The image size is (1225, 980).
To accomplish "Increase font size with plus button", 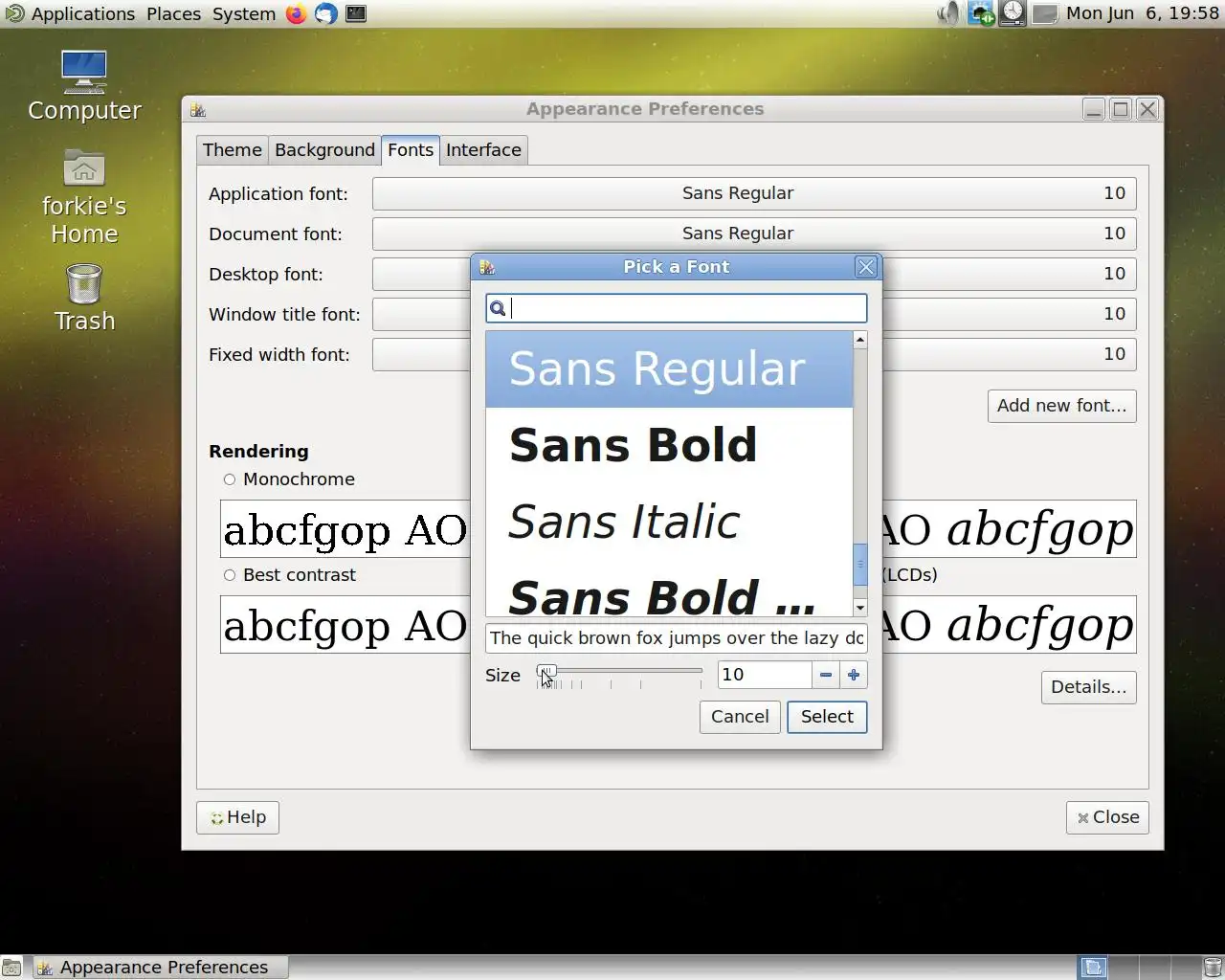I will tap(854, 675).
